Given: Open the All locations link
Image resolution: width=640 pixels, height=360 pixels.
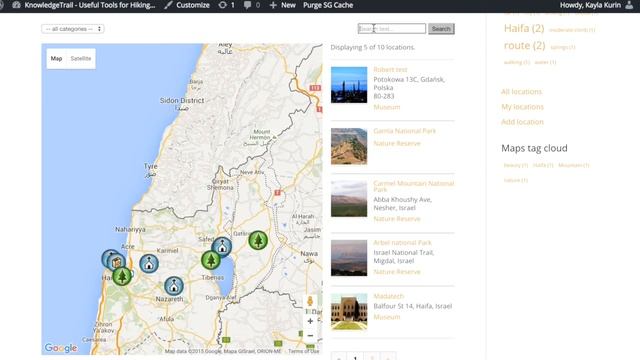Looking at the screenshot, I should pyautogui.click(x=522, y=91).
